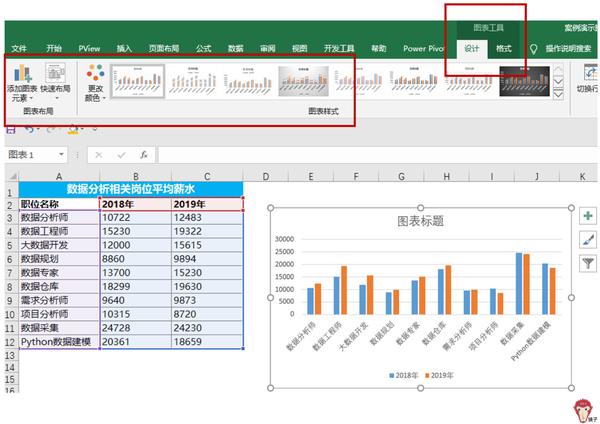Viewport: 600px width, 424px height.
Task: Switch to the 开发工具 (Developer) tab
Action: click(339, 49)
